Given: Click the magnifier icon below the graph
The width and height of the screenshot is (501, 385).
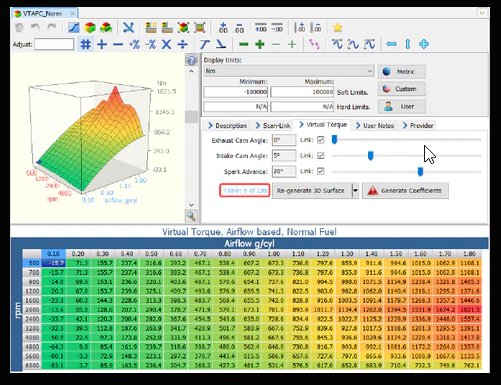Looking at the screenshot, I should pos(191,216).
